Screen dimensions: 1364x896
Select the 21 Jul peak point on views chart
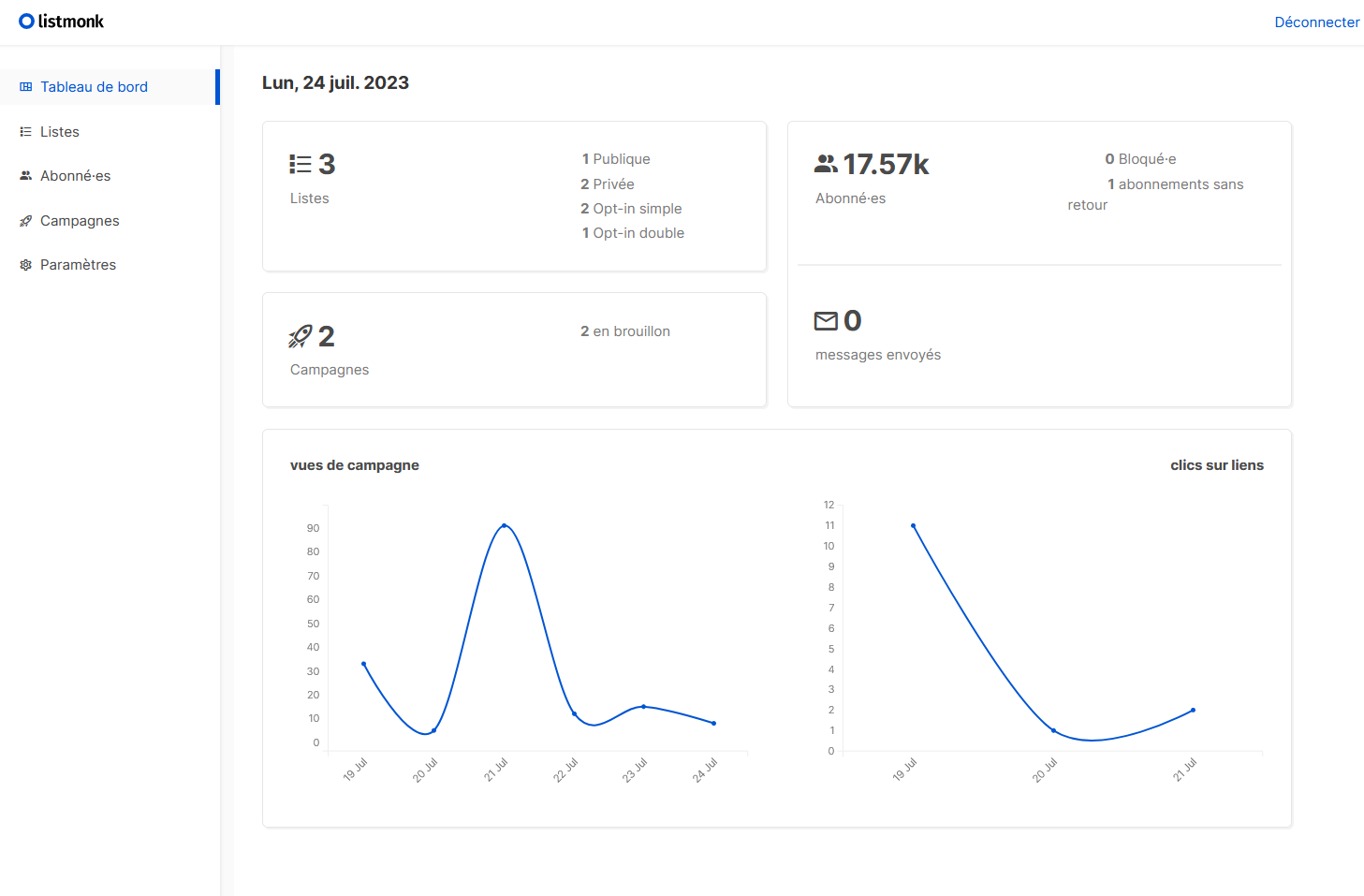tap(504, 525)
